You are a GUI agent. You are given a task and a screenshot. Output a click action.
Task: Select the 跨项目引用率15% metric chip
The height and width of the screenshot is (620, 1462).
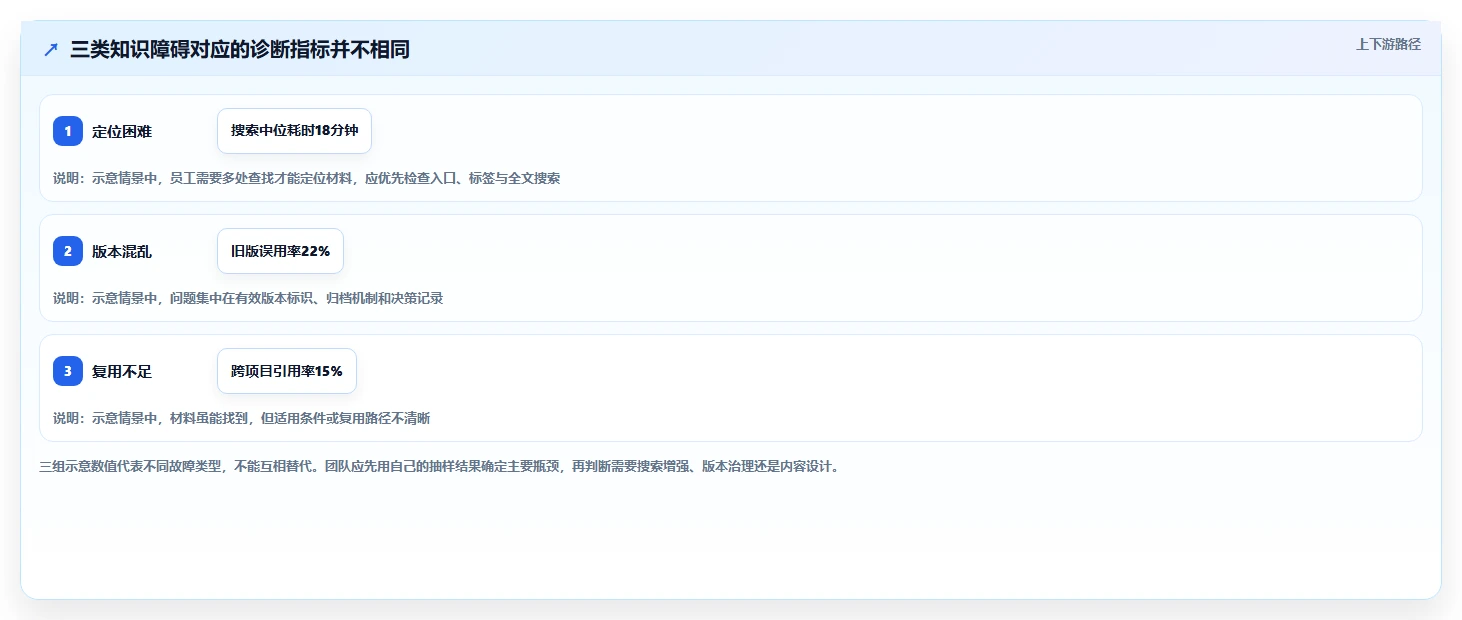coord(287,371)
